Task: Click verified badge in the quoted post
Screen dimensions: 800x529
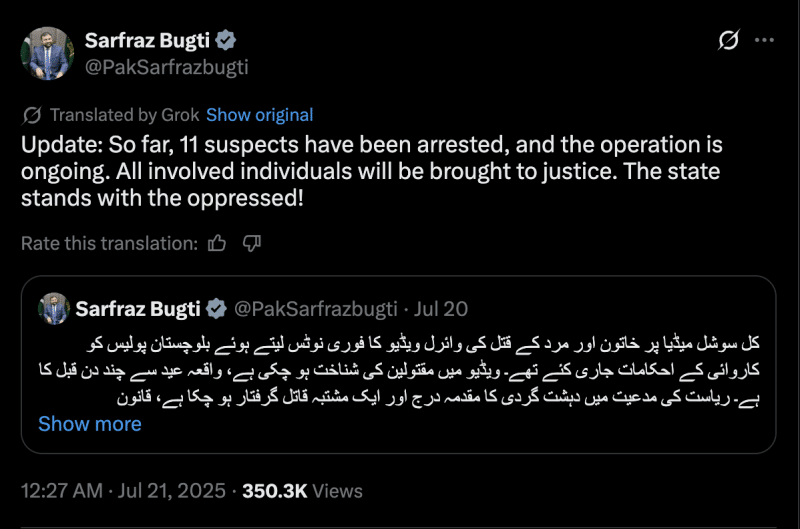Action: [215, 308]
